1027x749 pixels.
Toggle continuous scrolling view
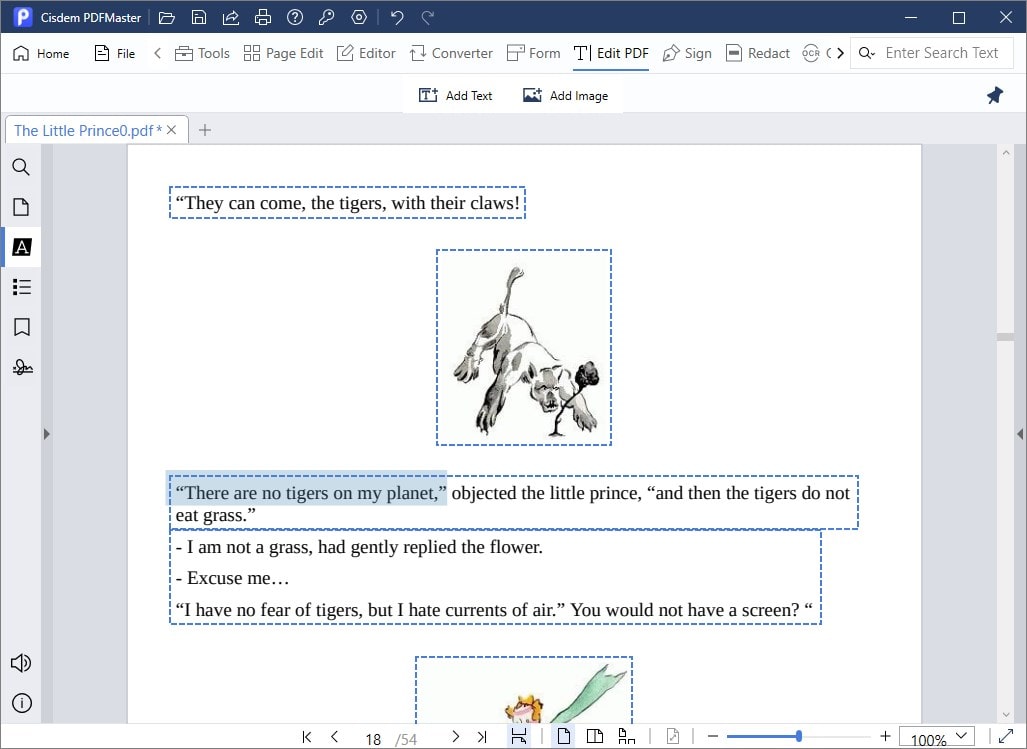tap(627, 737)
